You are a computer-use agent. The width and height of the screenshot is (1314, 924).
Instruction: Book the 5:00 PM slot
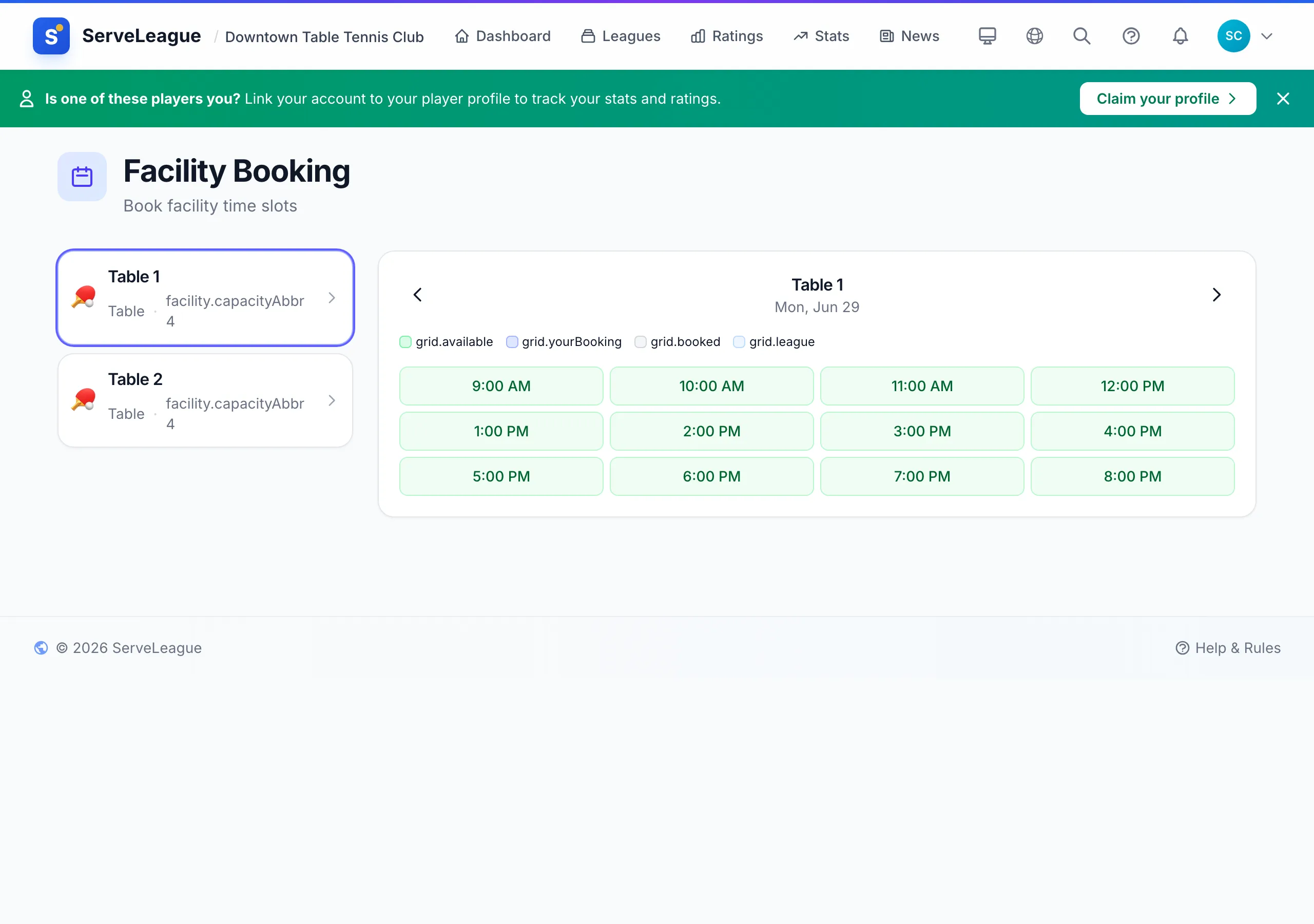pos(501,476)
